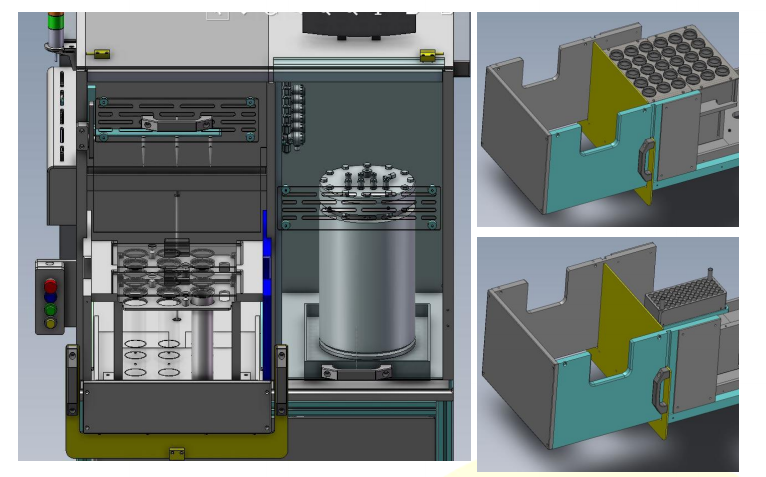Click the bolted lid of the cylindrical tank

[368, 180]
